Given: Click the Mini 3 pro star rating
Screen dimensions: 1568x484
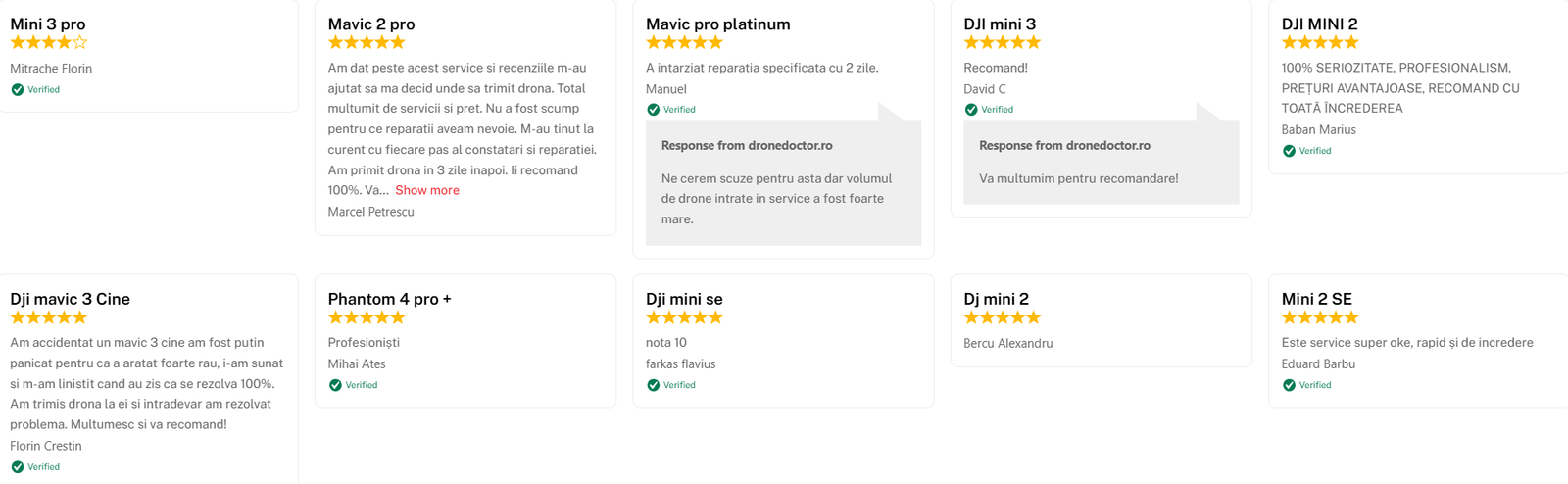Looking at the screenshot, I should tap(48, 42).
